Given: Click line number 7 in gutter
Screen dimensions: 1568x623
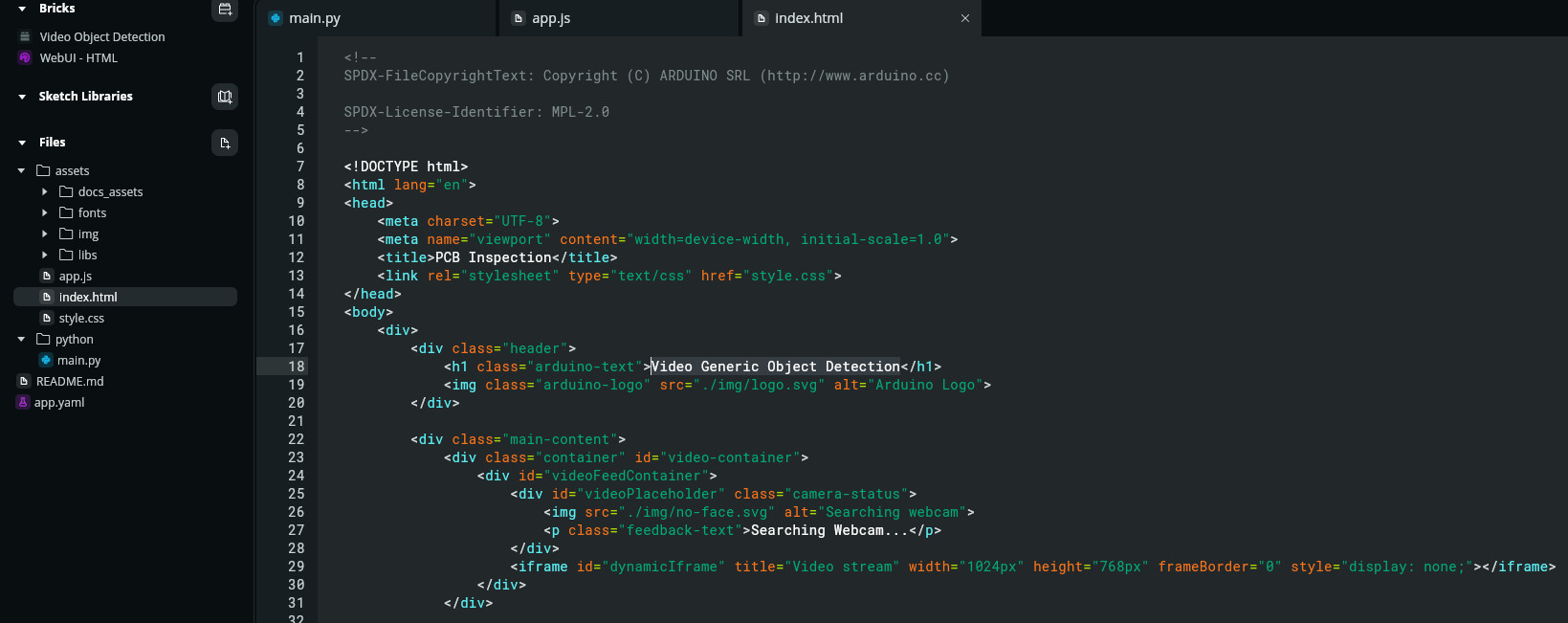Looking at the screenshot, I should point(300,167).
